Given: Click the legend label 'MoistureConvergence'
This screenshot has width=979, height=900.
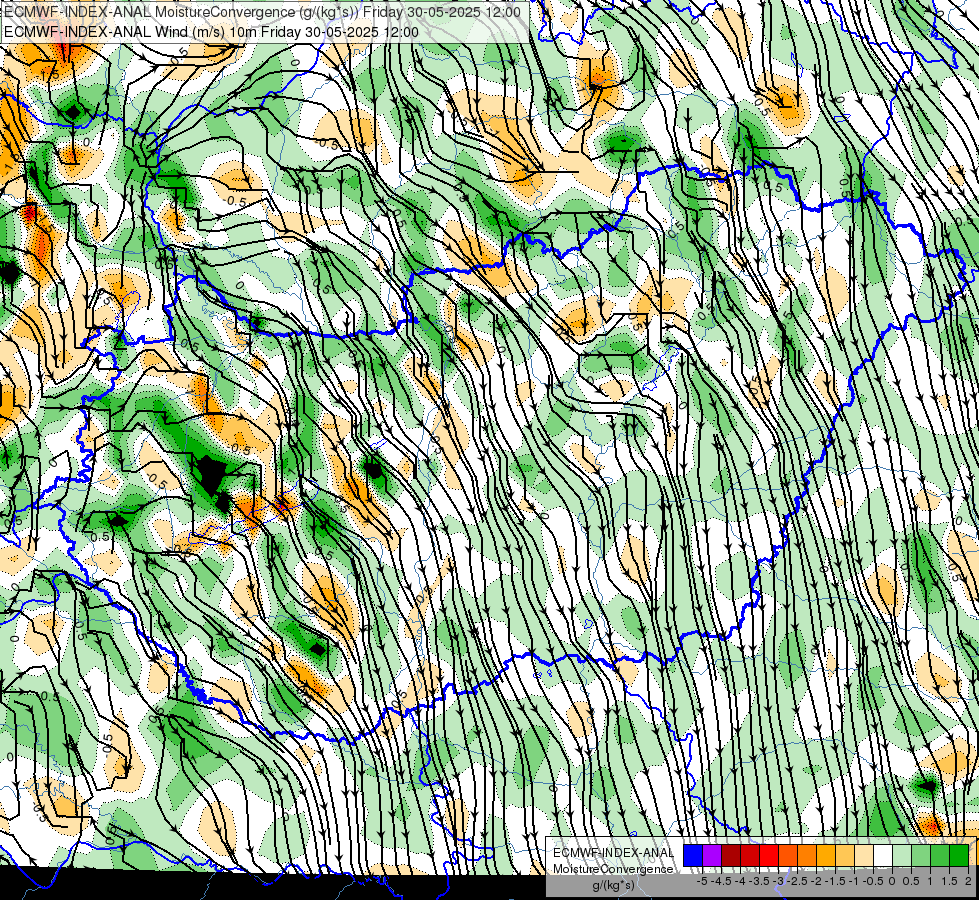Looking at the screenshot, I should coord(613,869).
